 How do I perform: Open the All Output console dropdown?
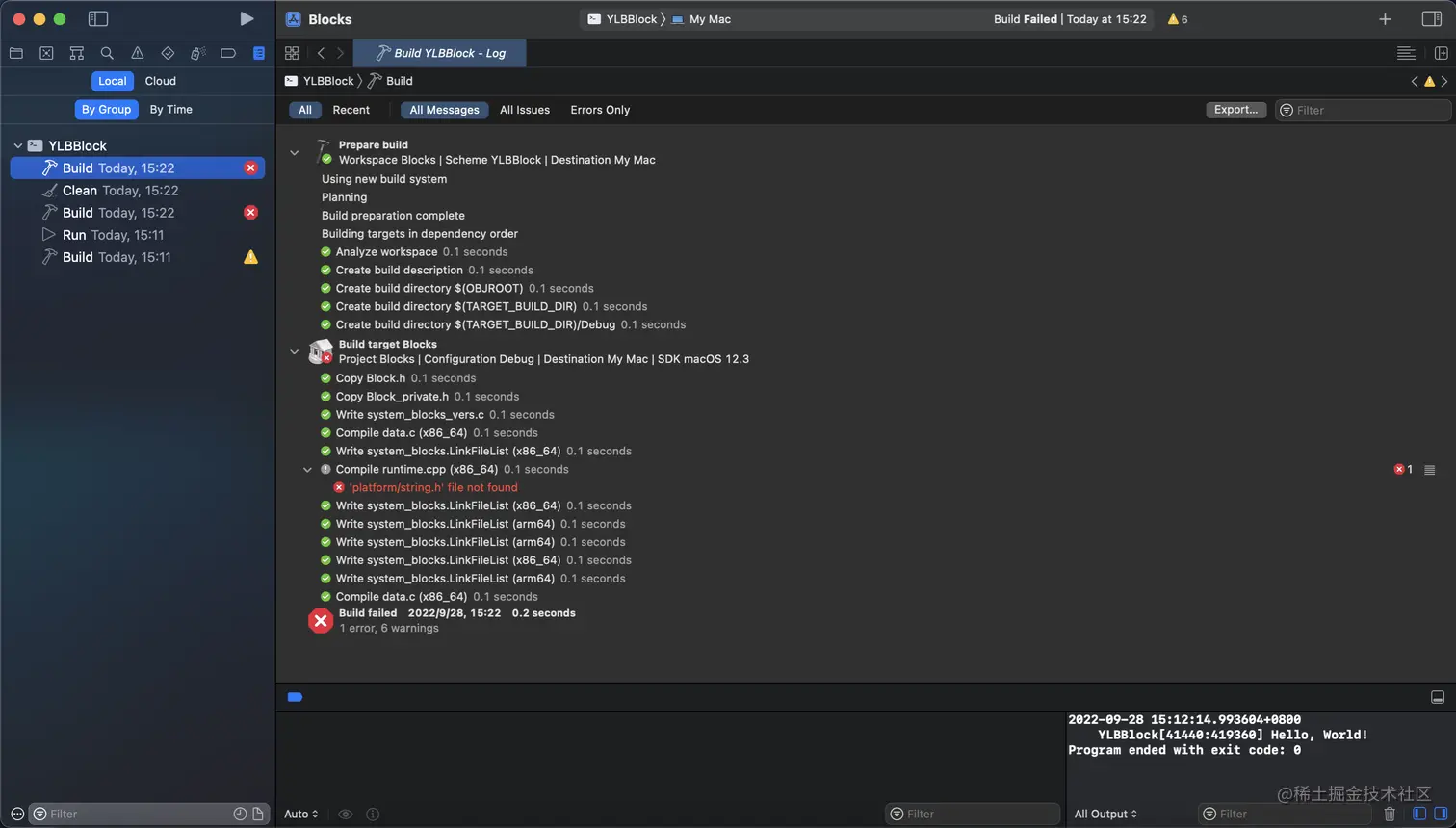pos(1106,814)
